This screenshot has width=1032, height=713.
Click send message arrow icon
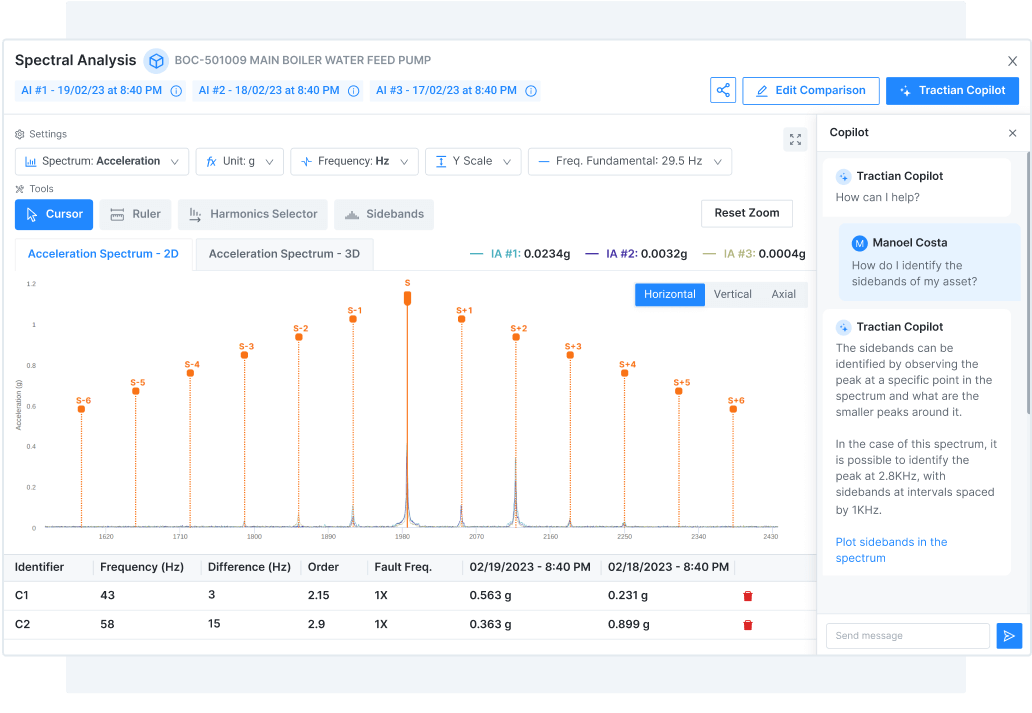1008,636
